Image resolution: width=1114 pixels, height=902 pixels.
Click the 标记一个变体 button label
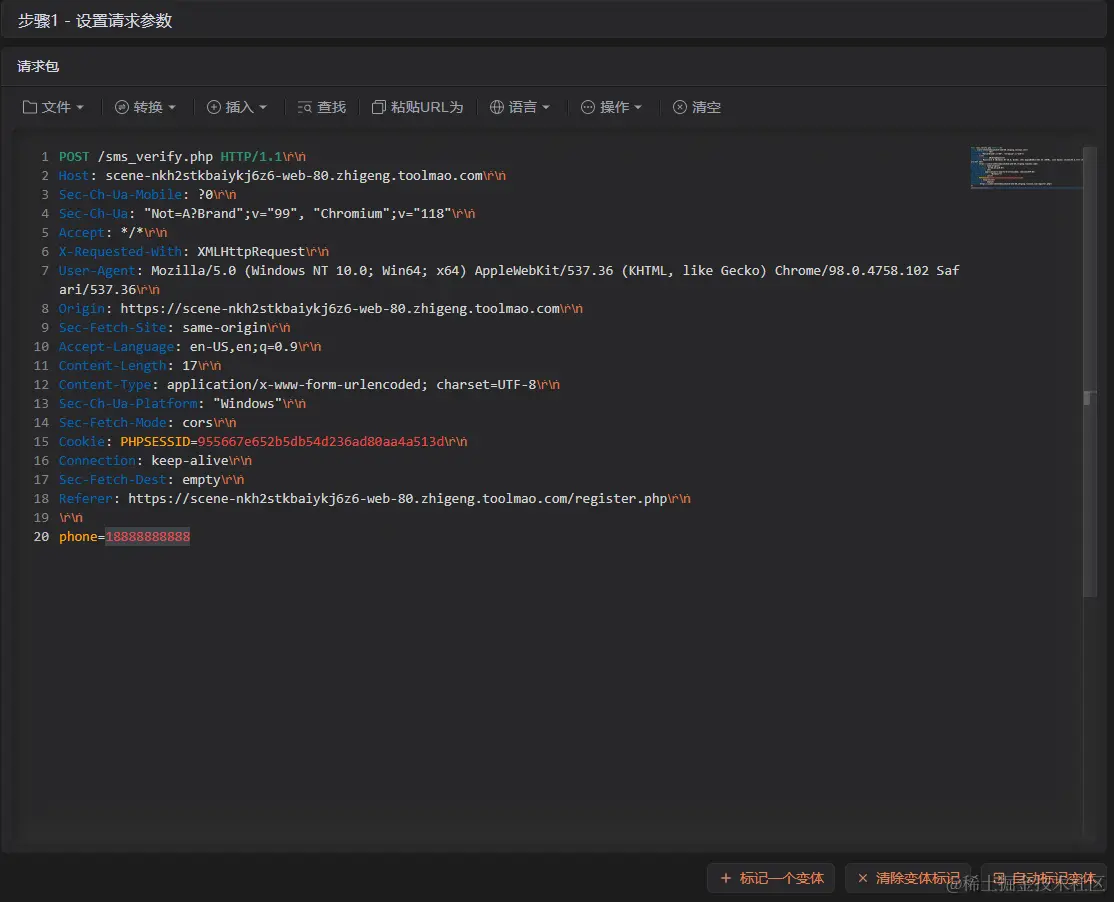coord(782,879)
